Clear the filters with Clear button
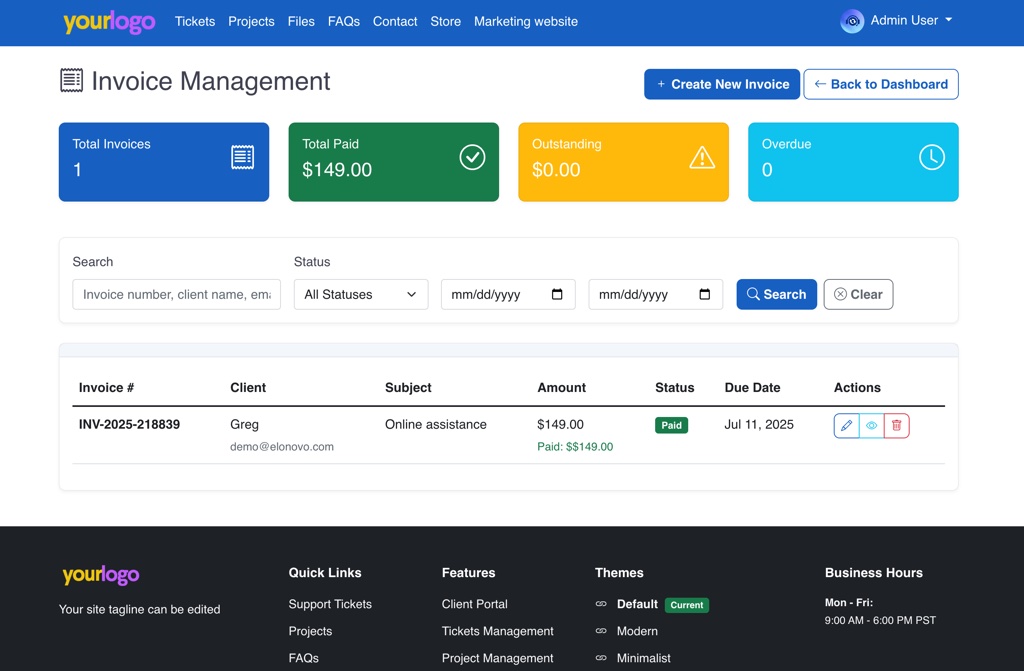The height and width of the screenshot is (671, 1024). (858, 294)
